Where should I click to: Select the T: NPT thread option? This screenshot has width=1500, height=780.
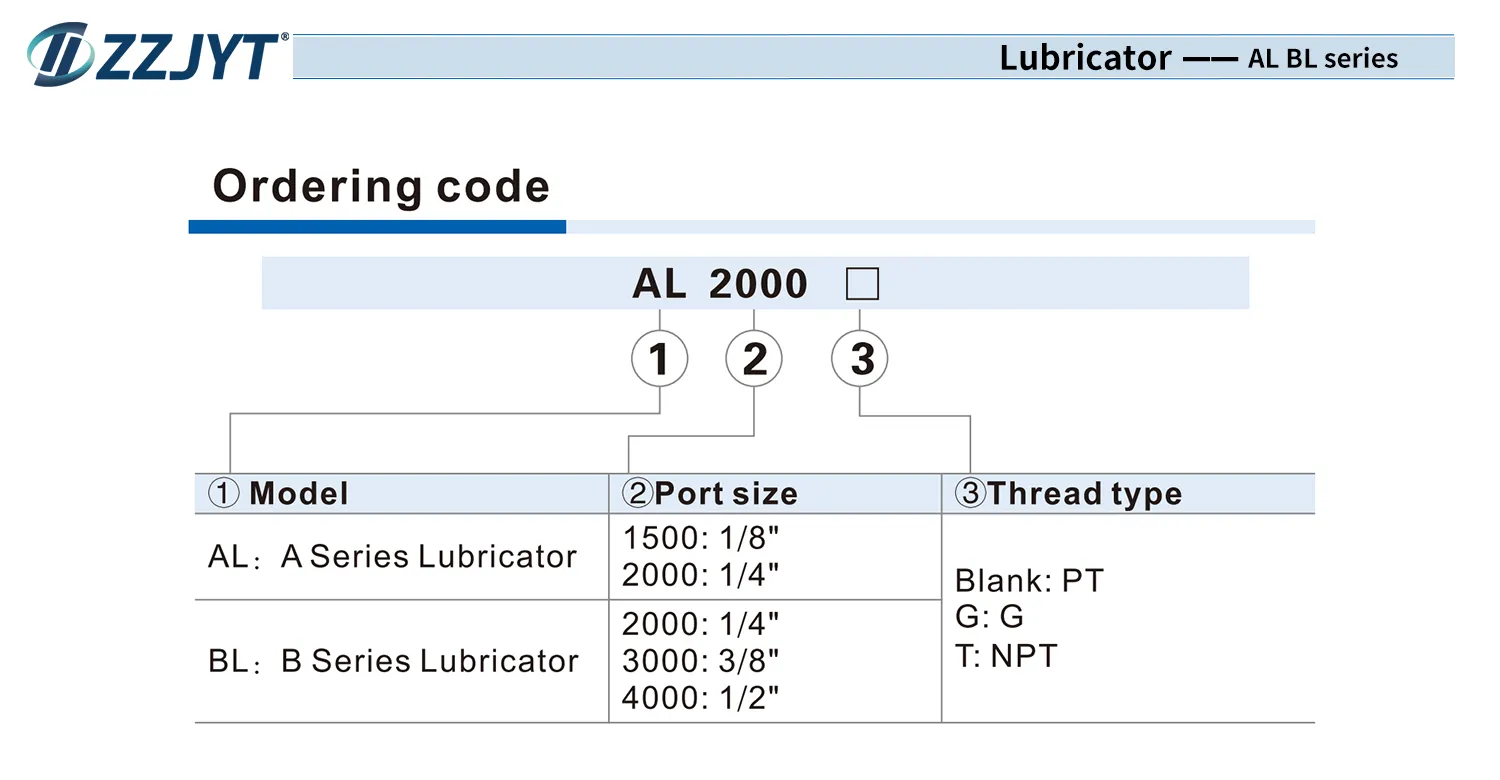(x=1006, y=656)
